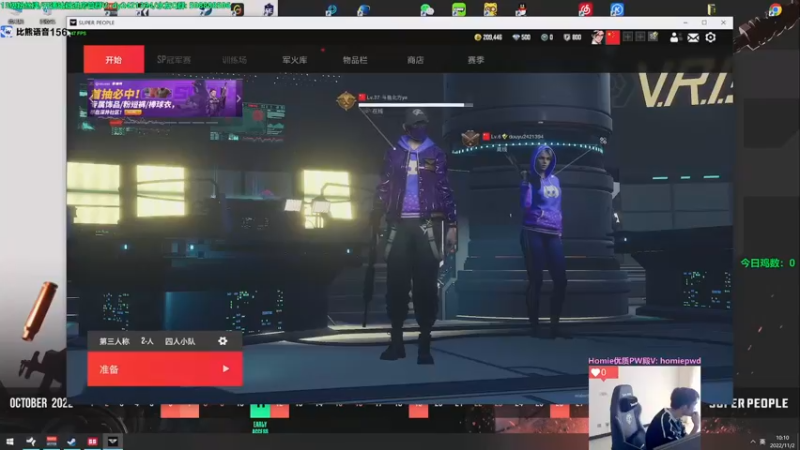800x450 pixels.
Task: Open Steam from the taskbar
Action: coord(72,441)
